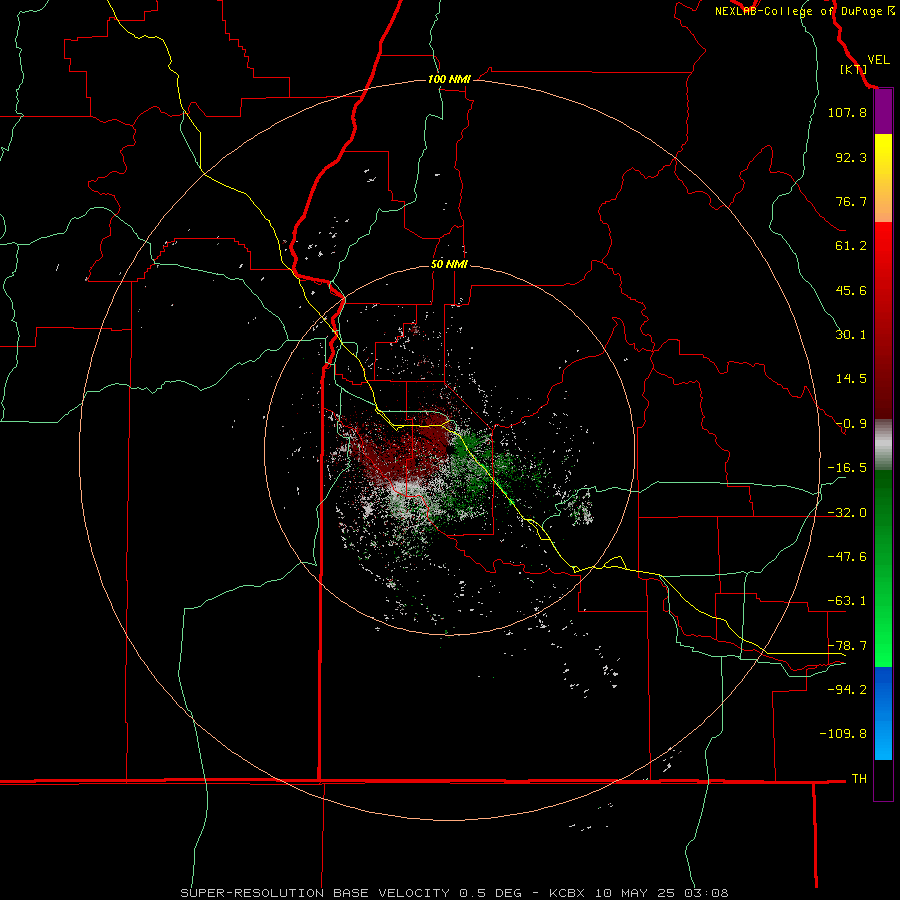This screenshot has width=900, height=900.
Task: Select the 45.6 scale value
Action: [x=851, y=290]
